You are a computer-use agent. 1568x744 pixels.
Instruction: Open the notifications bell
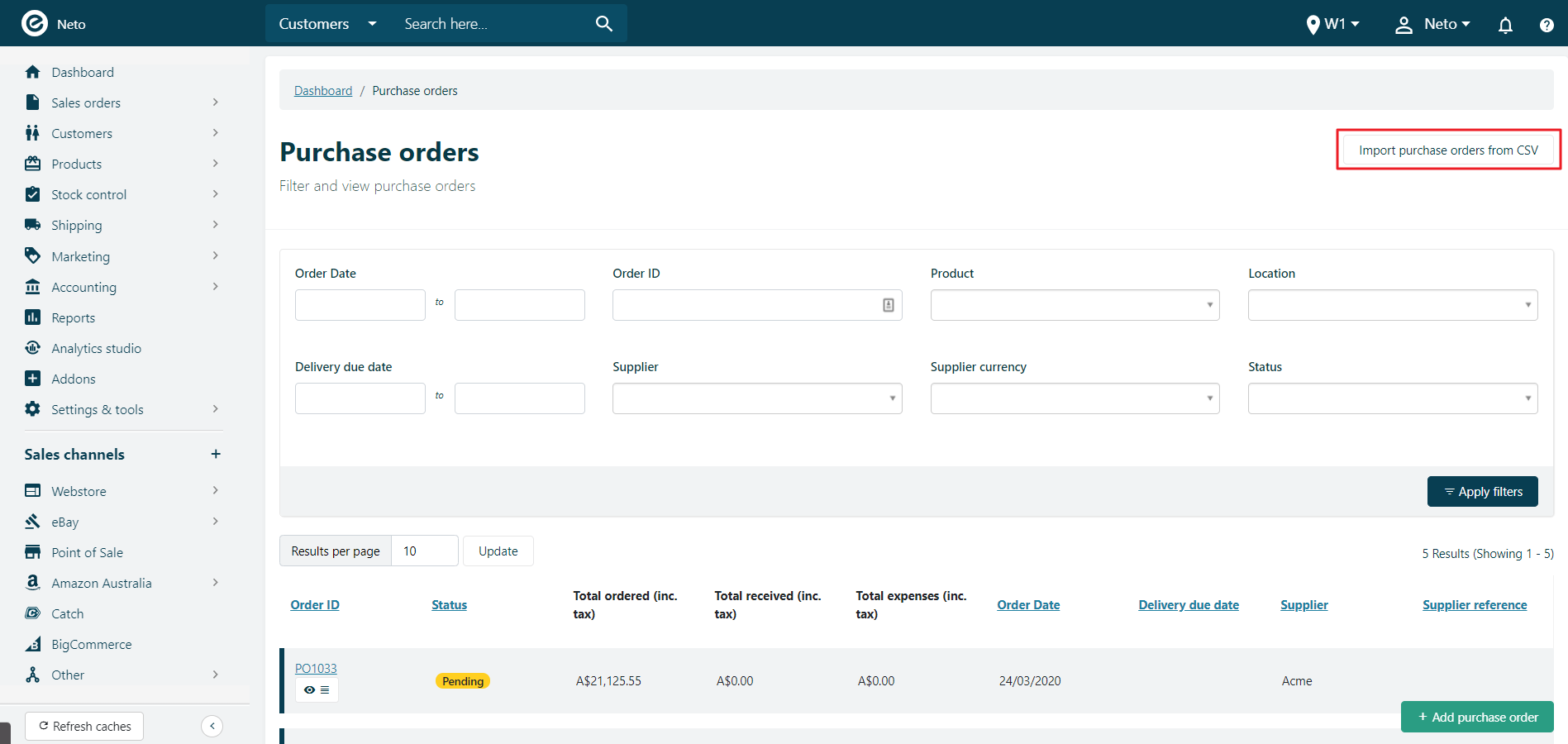1505,25
